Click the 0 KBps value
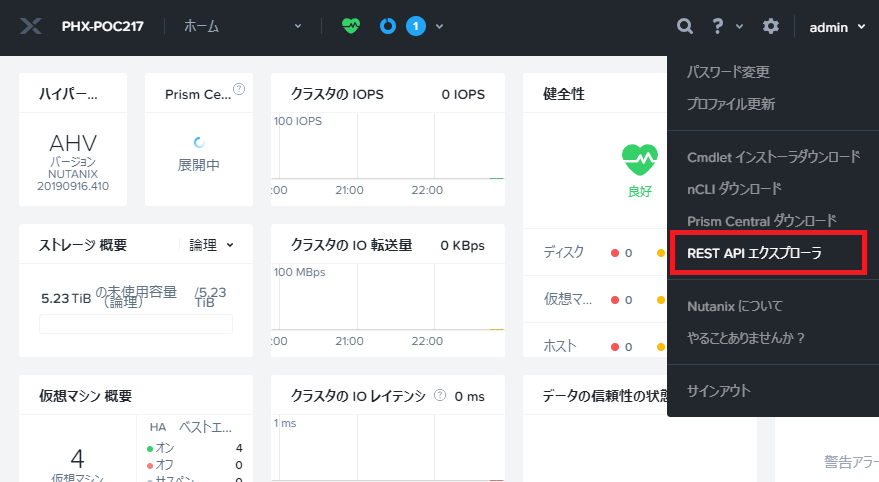 [462, 245]
